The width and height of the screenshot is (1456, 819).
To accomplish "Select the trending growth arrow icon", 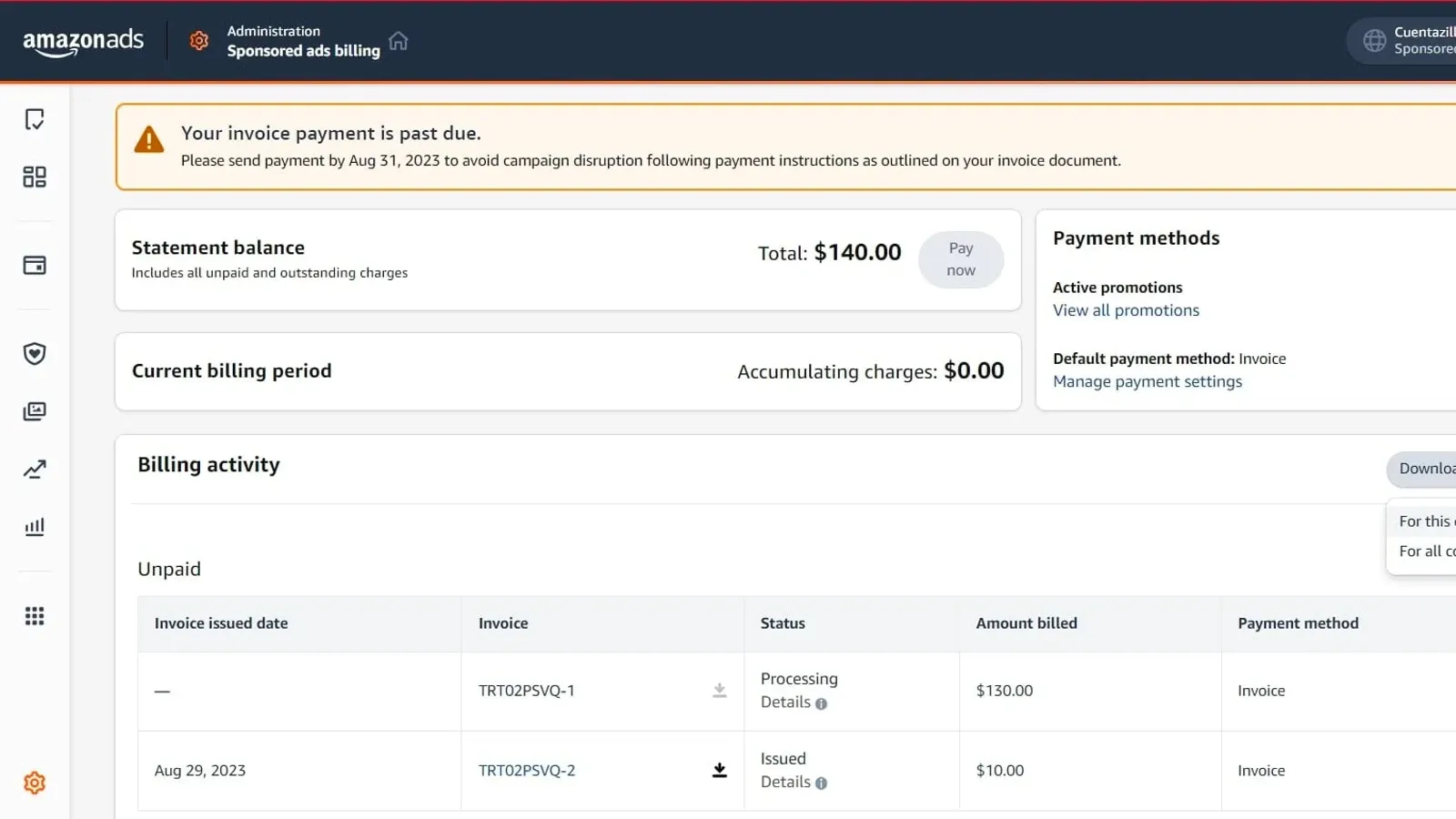I will 34,469.
